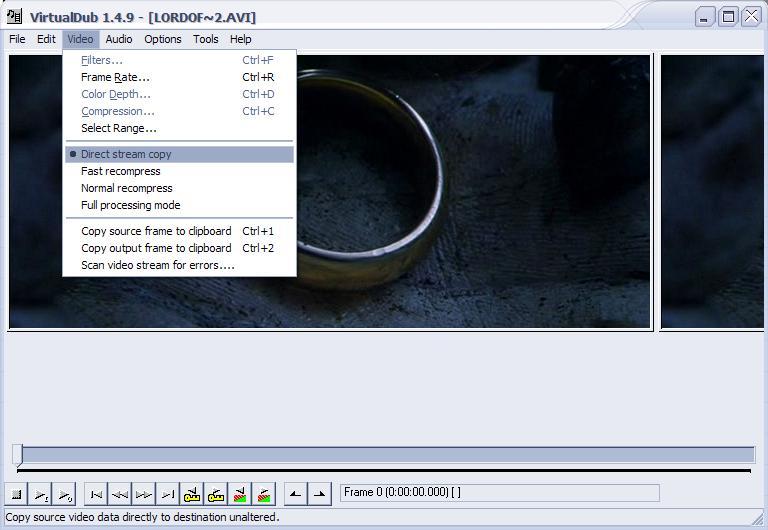Jump to the start of the video
The height and width of the screenshot is (530, 768).
(x=96, y=494)
